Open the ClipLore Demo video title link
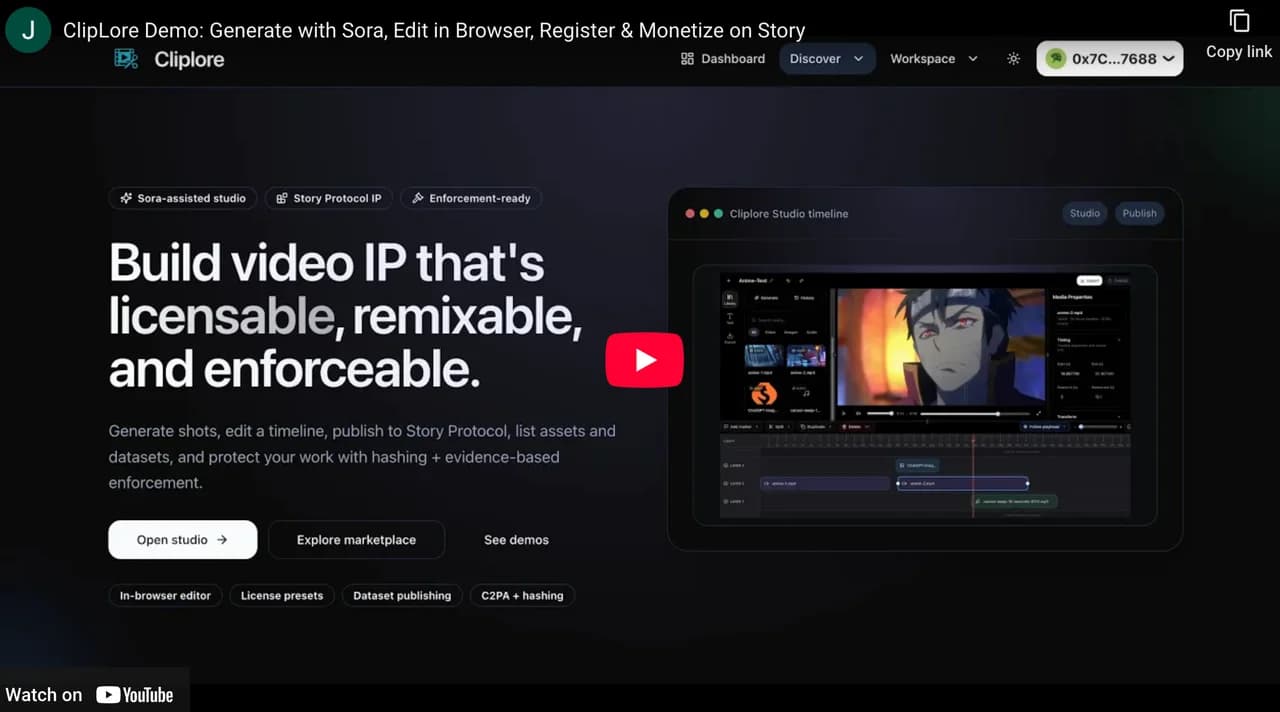 [x=434, y=30]
